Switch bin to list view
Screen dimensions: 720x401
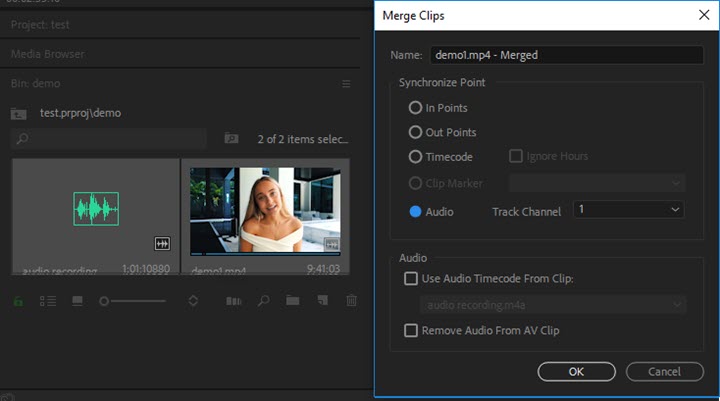point(47,300)
